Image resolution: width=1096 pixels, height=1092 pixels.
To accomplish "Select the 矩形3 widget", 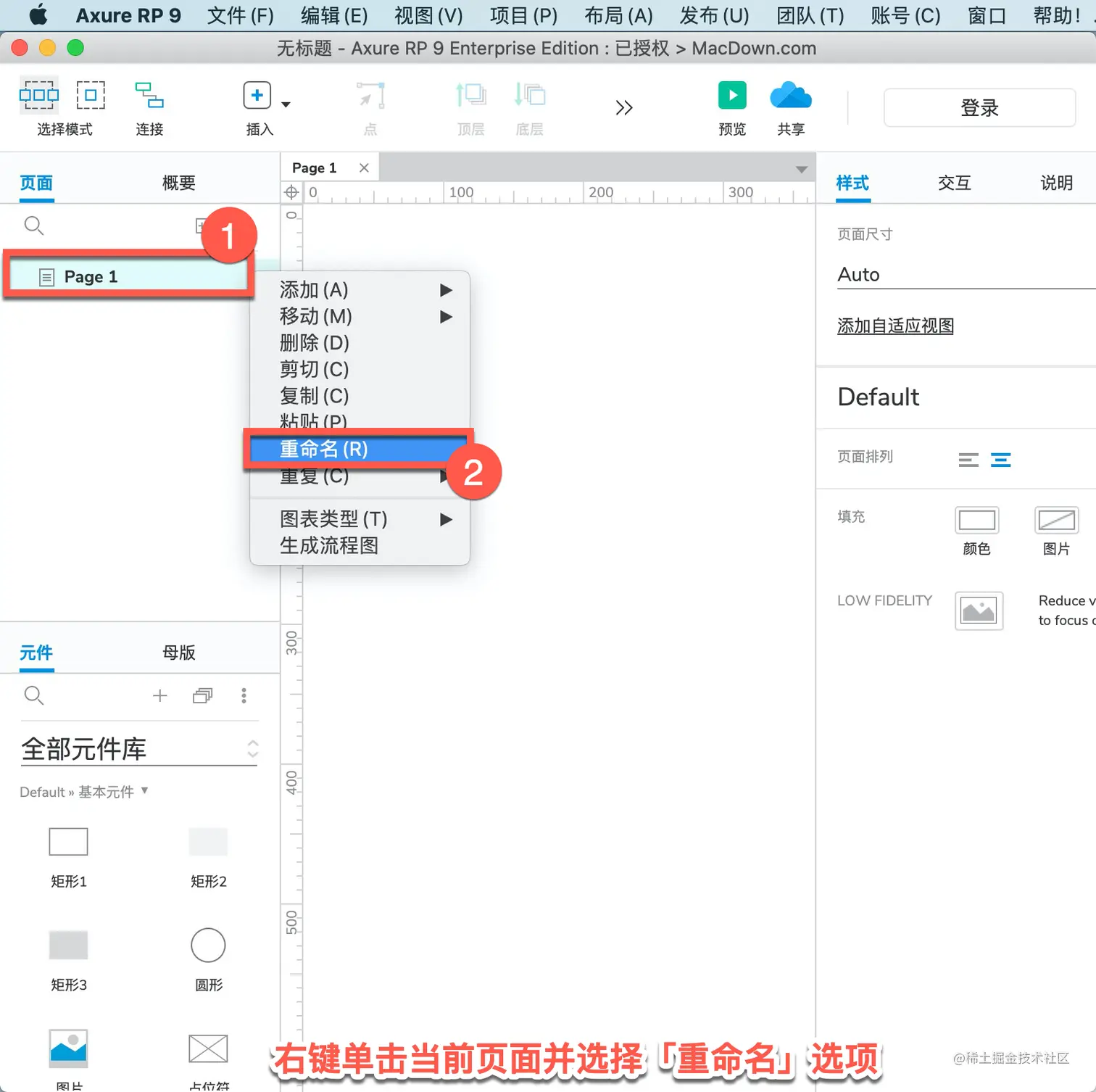I will [69, 961].
